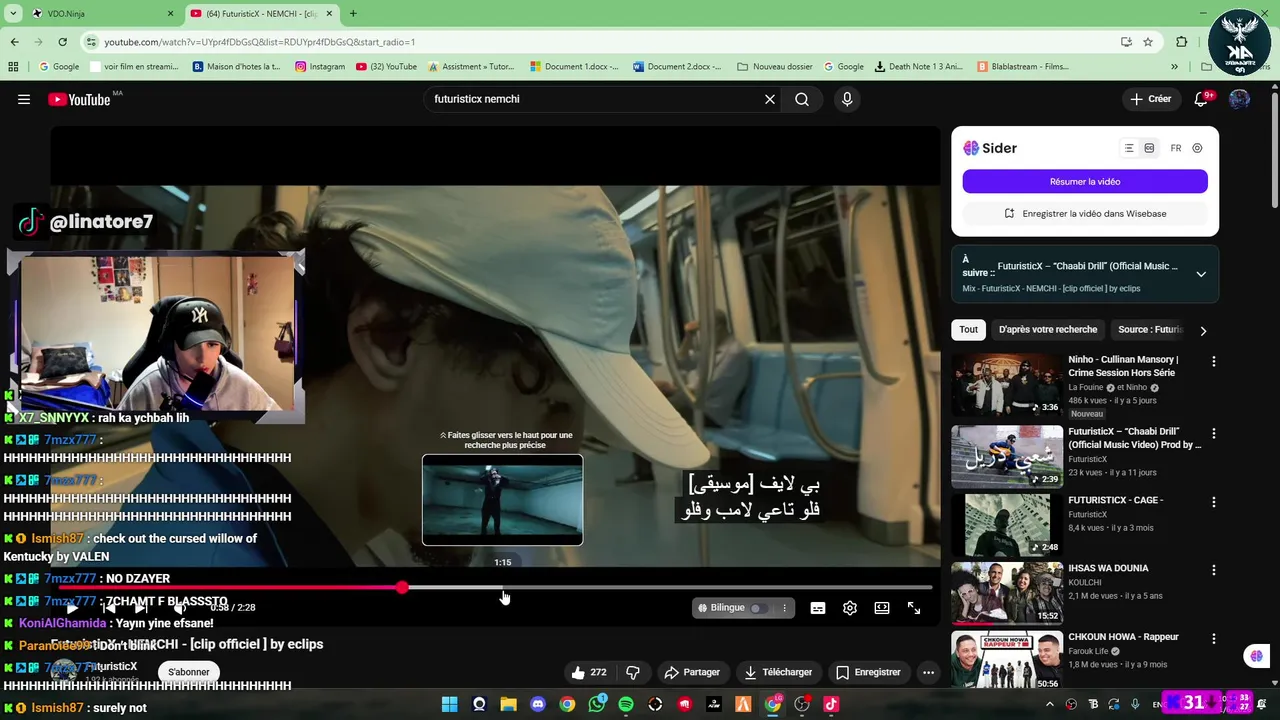Click the Partager share button
This screenshot has height=720, width=1280.
click(x=692, y=672)
